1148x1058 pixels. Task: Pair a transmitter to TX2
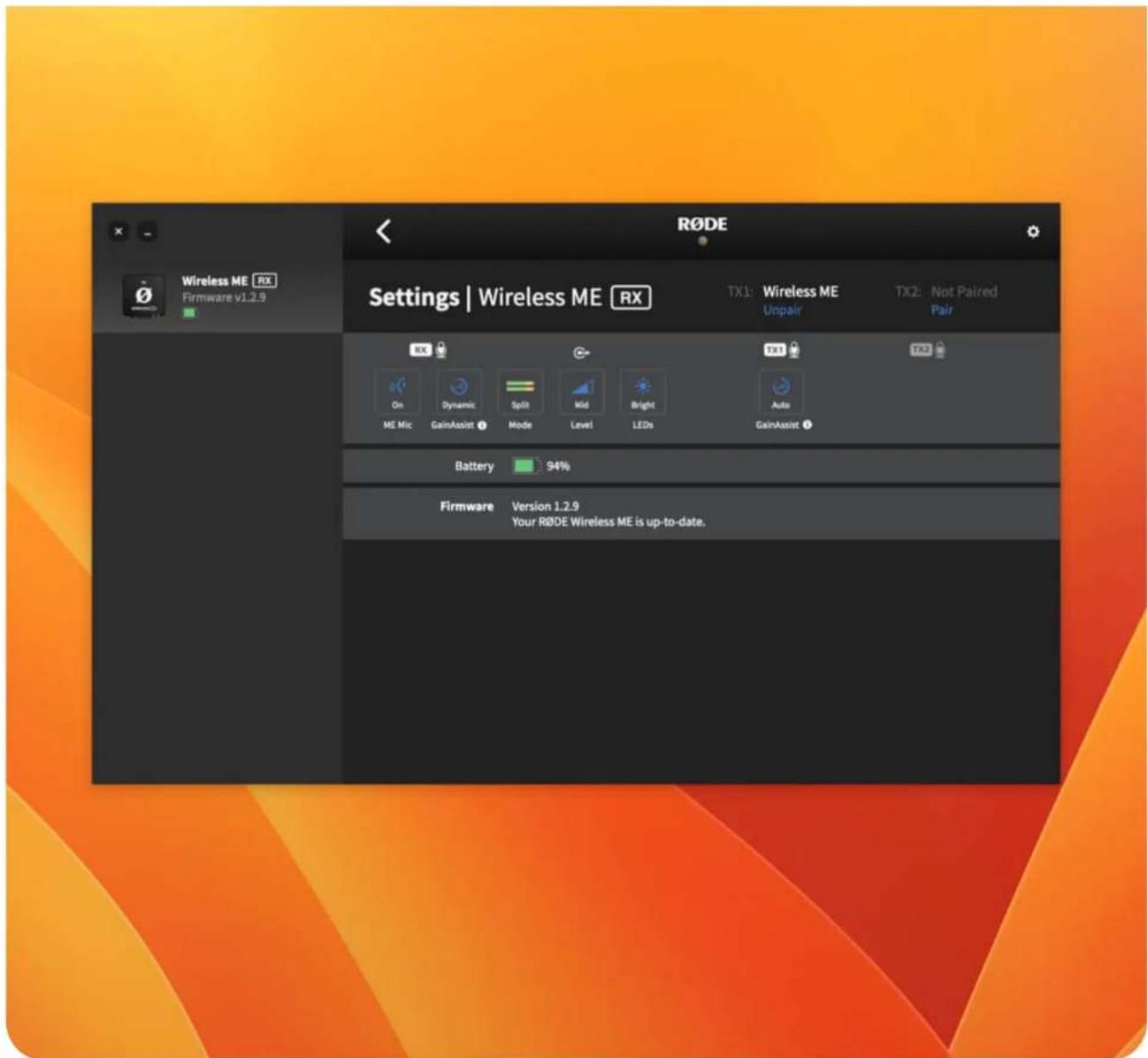[x=942, y=310]
